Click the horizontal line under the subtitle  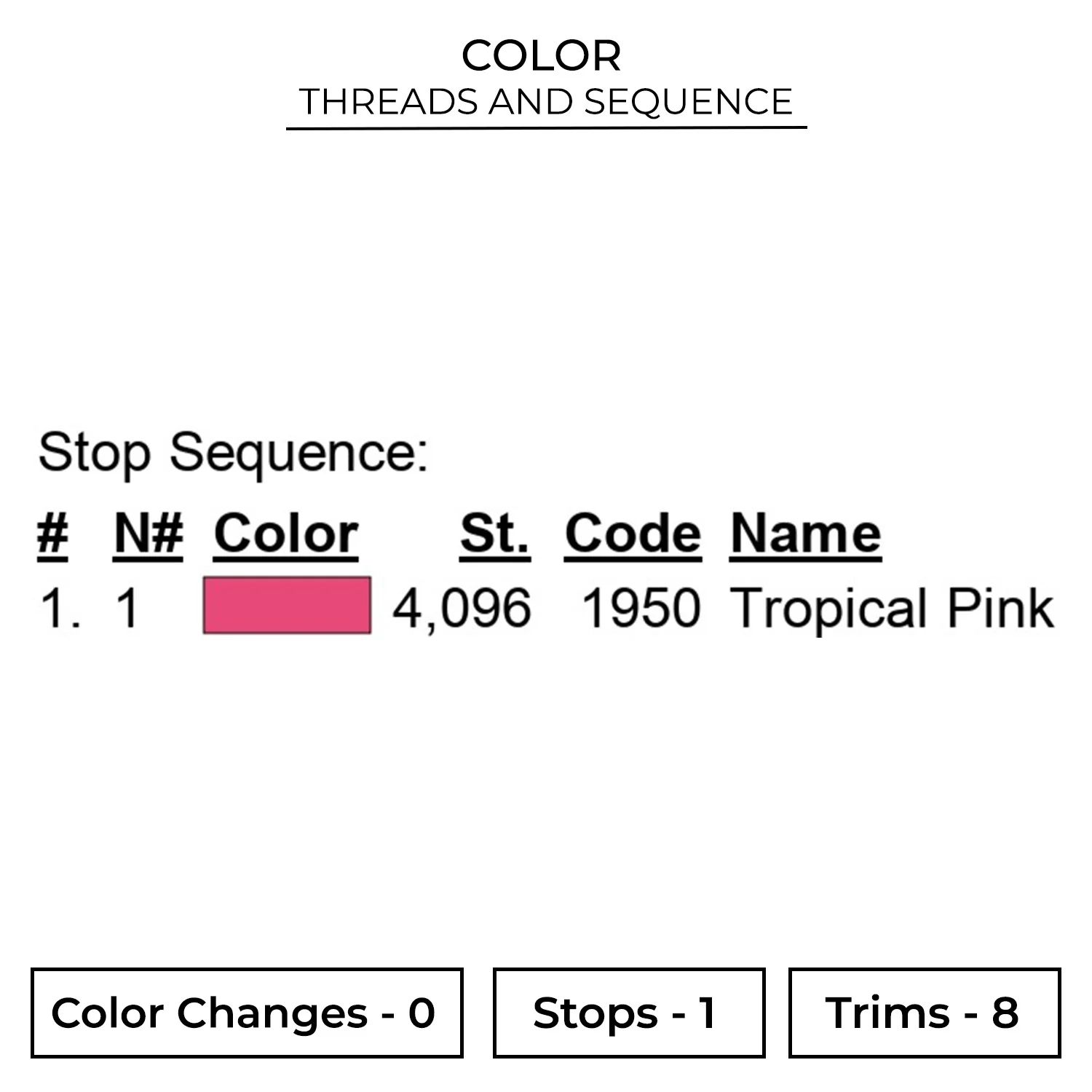point(546,128)
